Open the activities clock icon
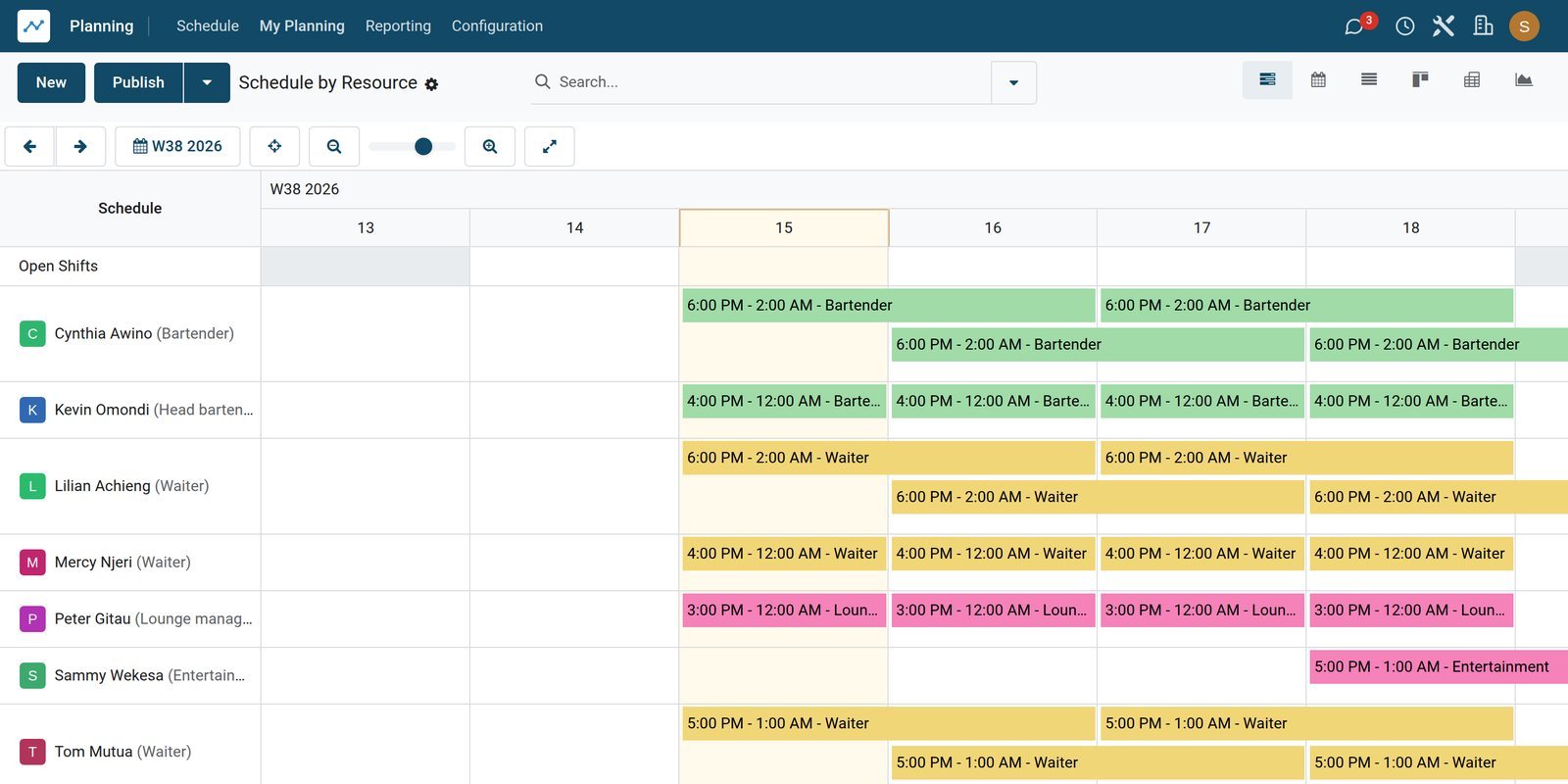The width and height of the screenshot is (1568, 784). [x=1404, y=26]
